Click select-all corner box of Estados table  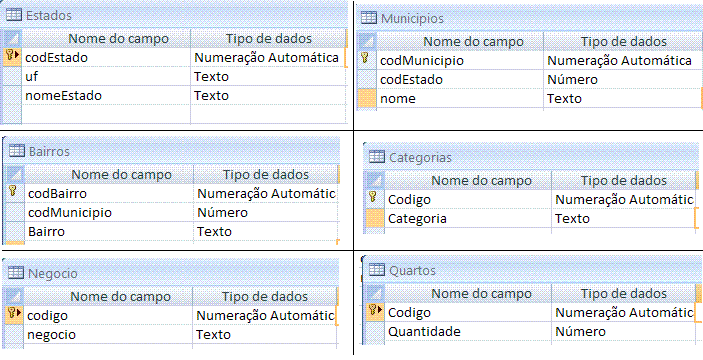coord(11,38)
